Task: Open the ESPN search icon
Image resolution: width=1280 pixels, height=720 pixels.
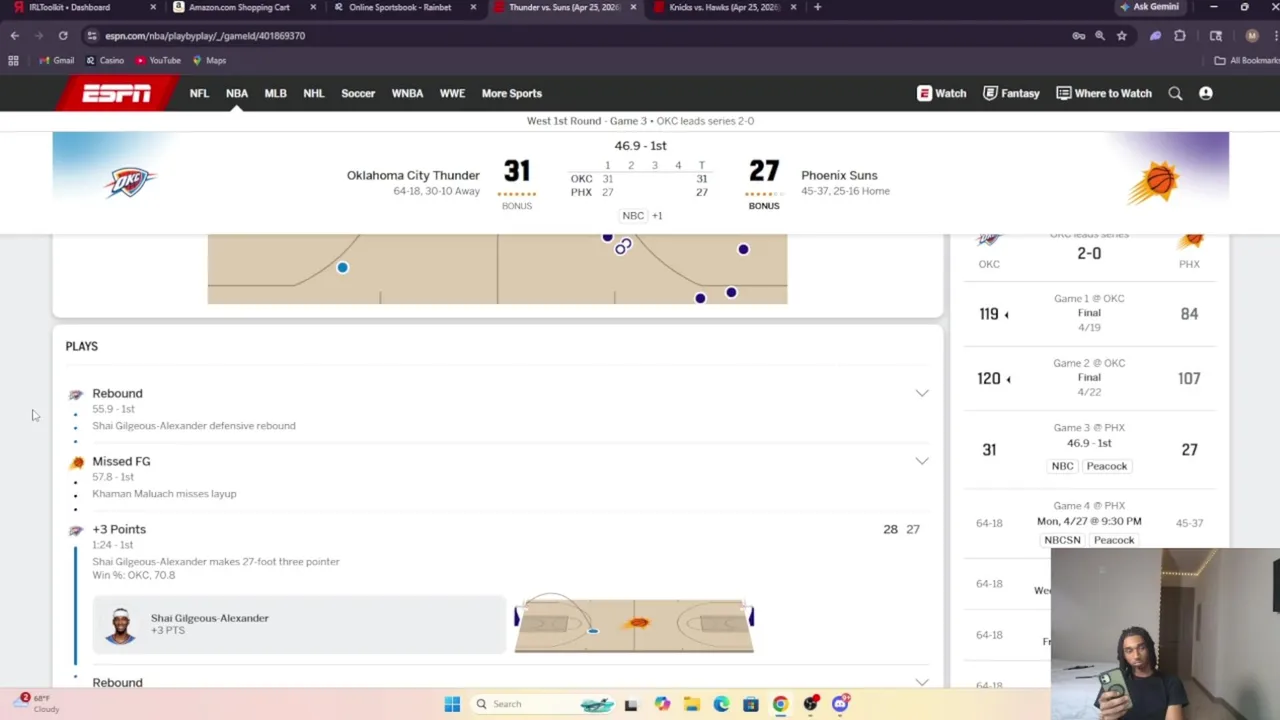Action: pyautogui.click(x=1175, y=93)
